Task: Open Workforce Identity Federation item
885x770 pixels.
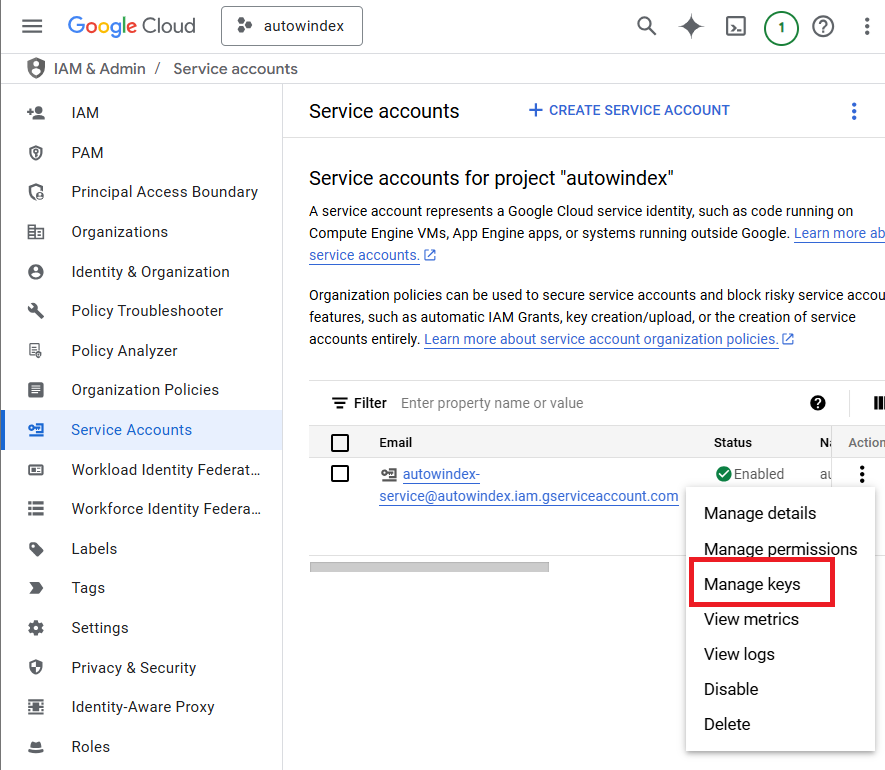Action: [142, 509]
